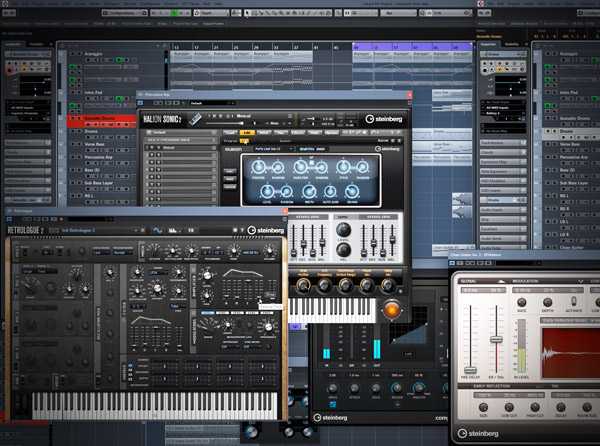The height and width of the screenshot is (446, 600).
Task: Click the Low Cut knob in REVerence
Action: 509,407
